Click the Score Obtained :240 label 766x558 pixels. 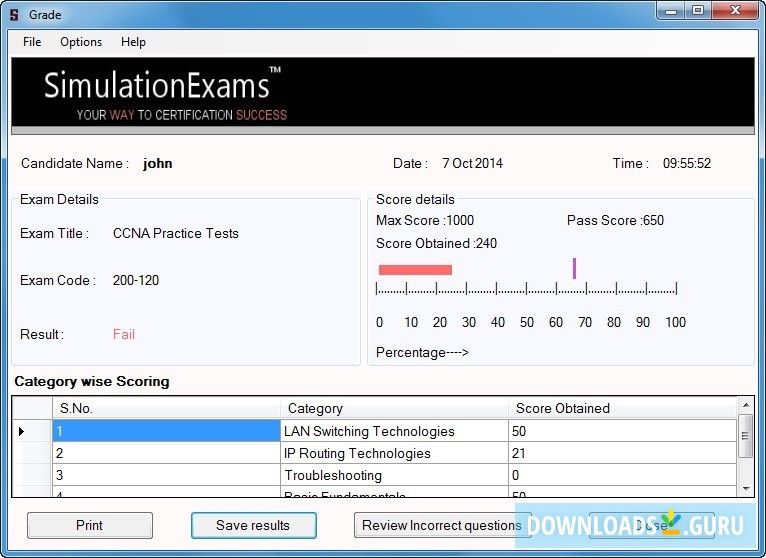(x=436, y=243)
